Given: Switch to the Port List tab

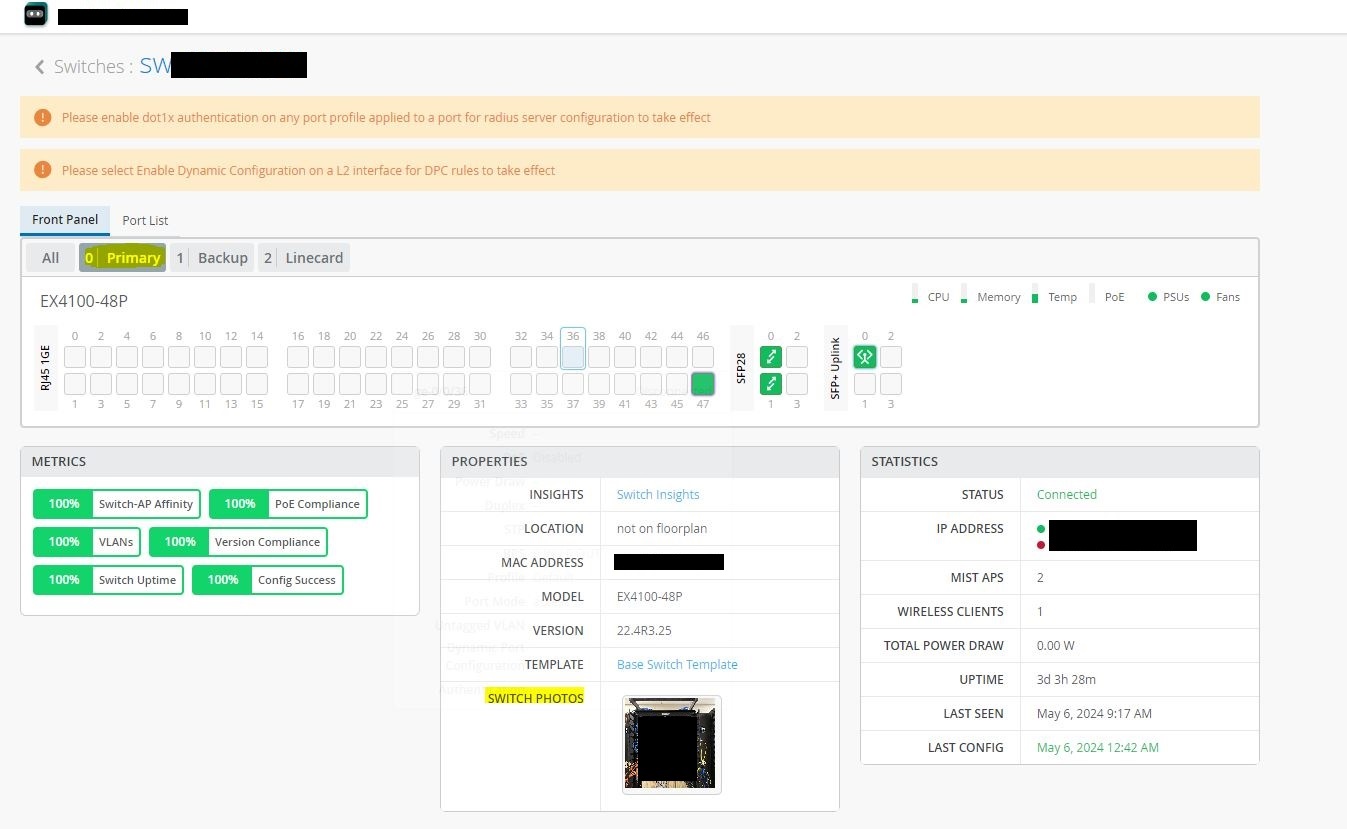Looking at the screenshot, I should pyautogui.click(x=144, y=220).
